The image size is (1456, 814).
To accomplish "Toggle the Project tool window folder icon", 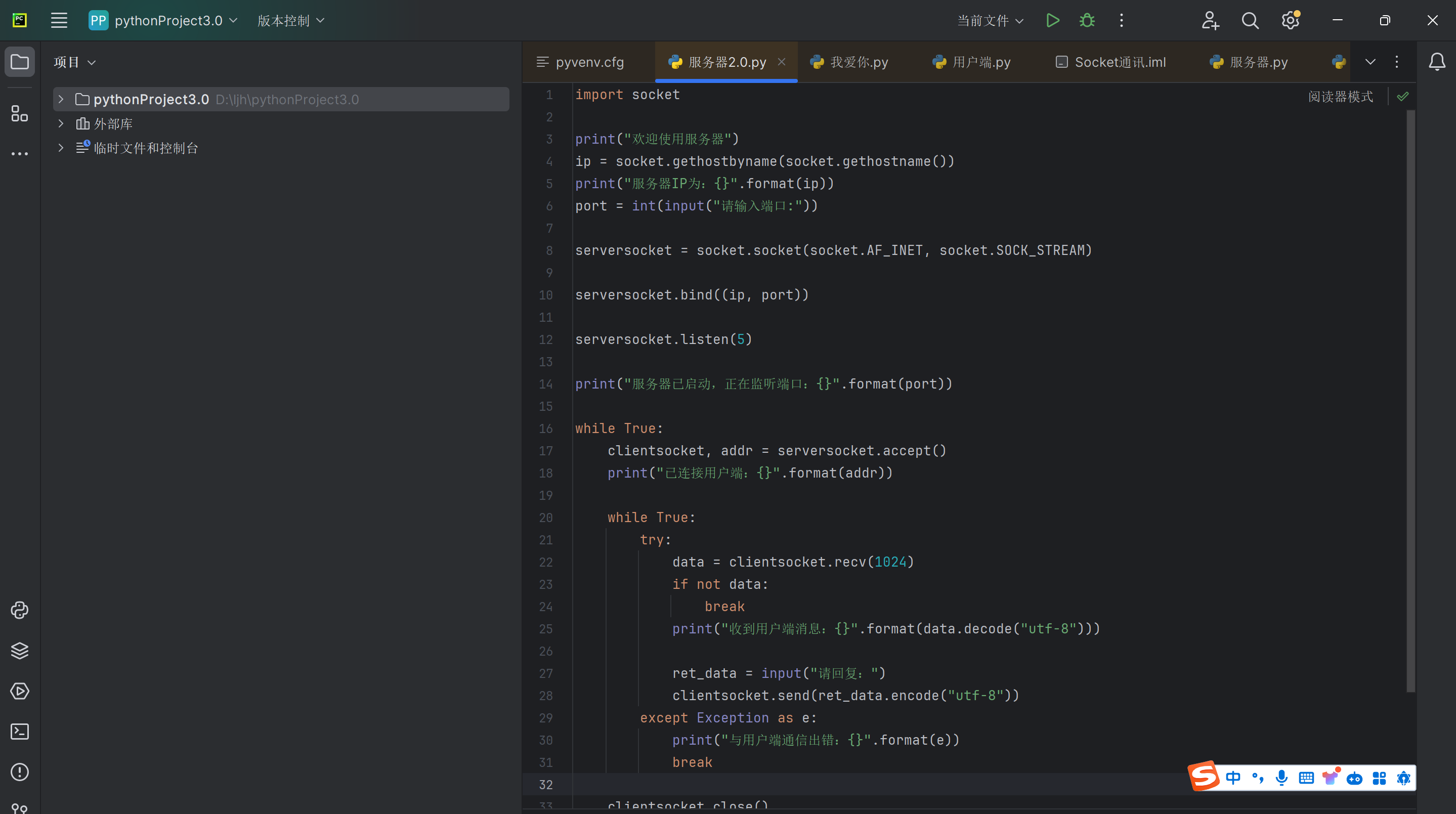I will pos(20,62).
